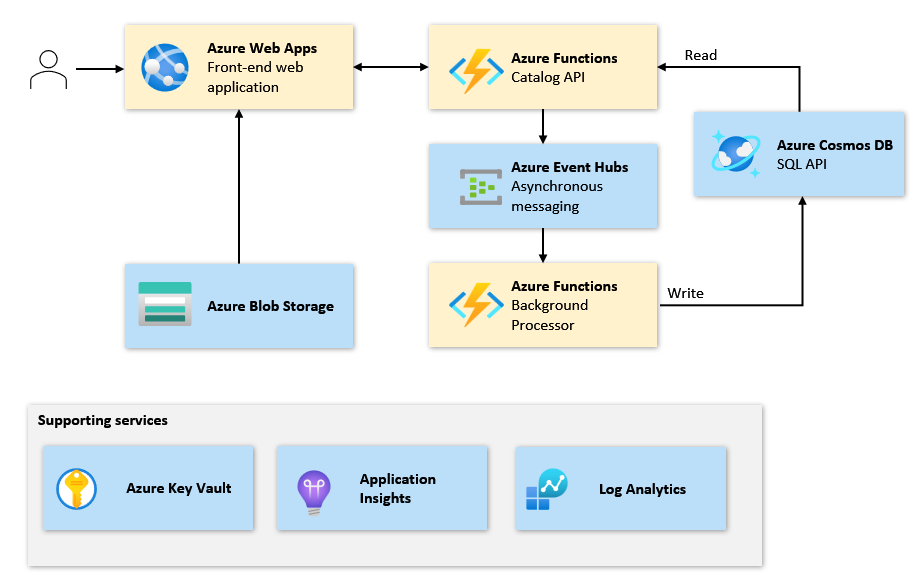Click the 'Catalog API' label
Screen dimensions: 915x575
pyautogui.click(x=548, y=77)
